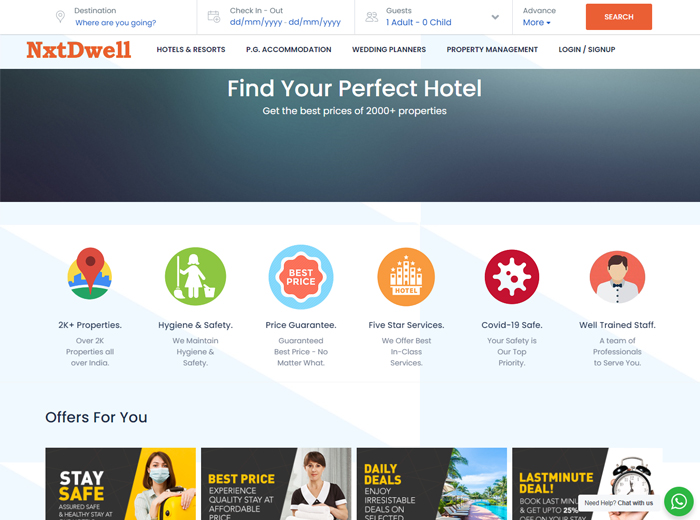Click the Best Price guarantee badge icon
The height and width of the screenshot is (520, 700).
click(301, 277)
